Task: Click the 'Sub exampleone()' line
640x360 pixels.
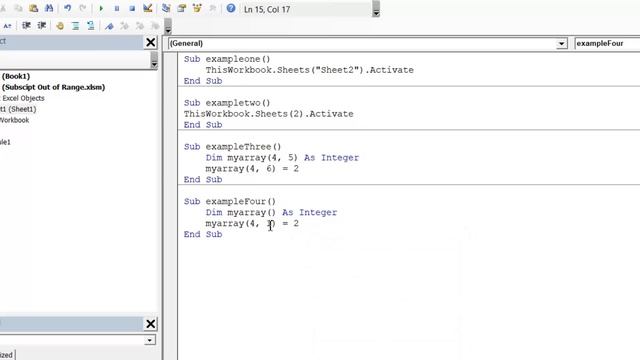Action: [x=227, y=59]
